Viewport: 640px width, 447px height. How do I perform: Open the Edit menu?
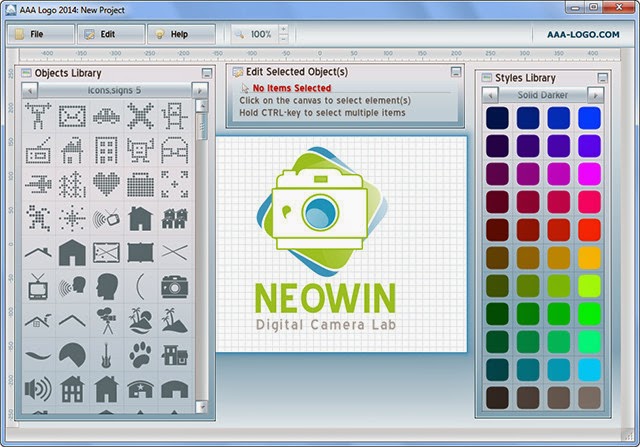(111, 34)
